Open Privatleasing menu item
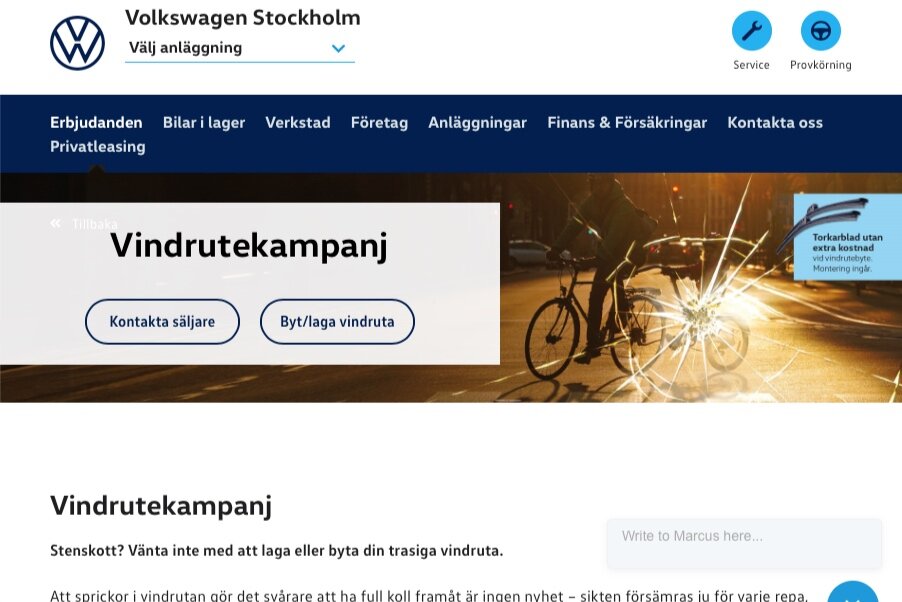 click(98, 147)
